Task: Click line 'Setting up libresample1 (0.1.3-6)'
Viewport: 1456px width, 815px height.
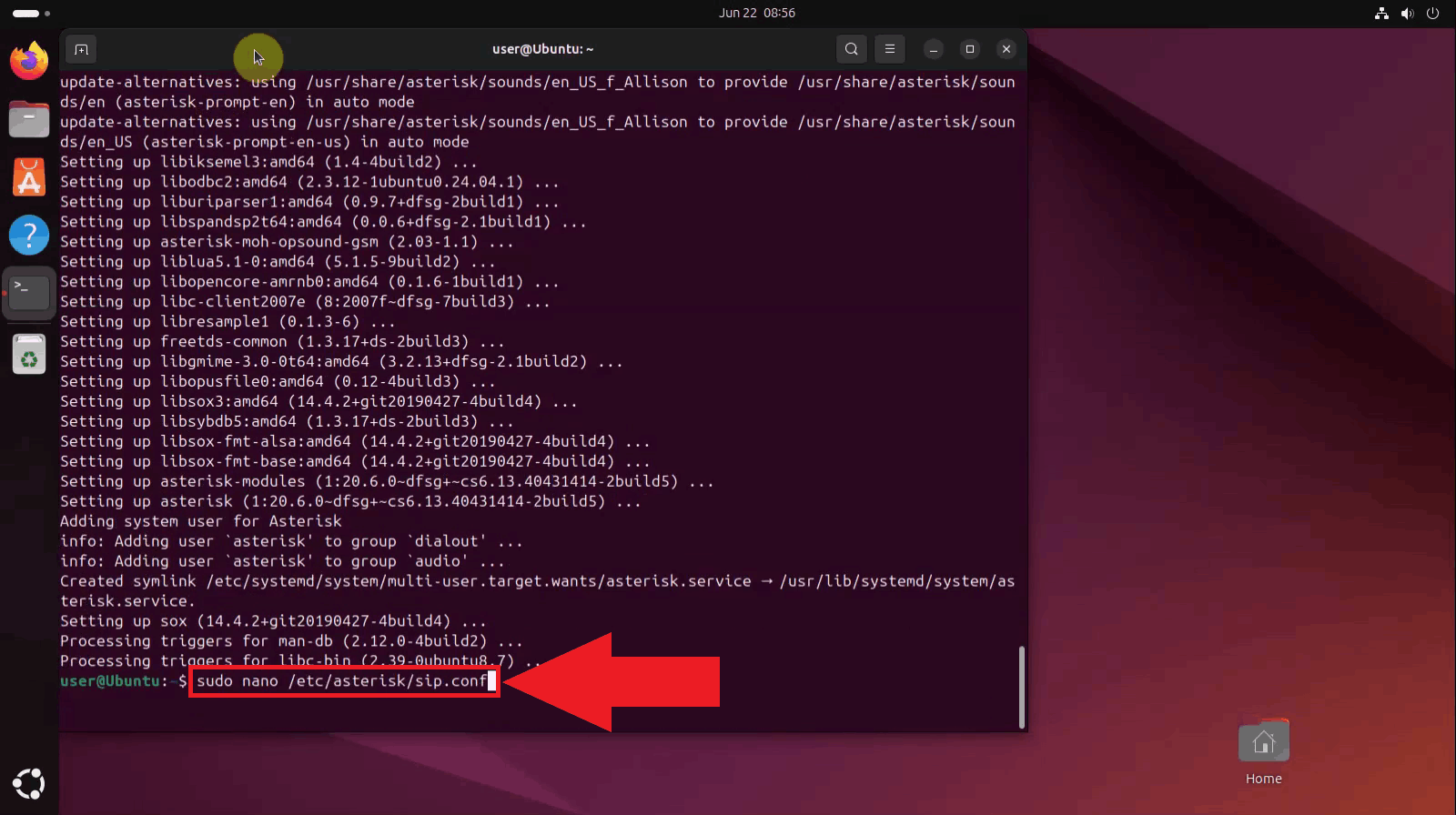Action: point(227,322)
